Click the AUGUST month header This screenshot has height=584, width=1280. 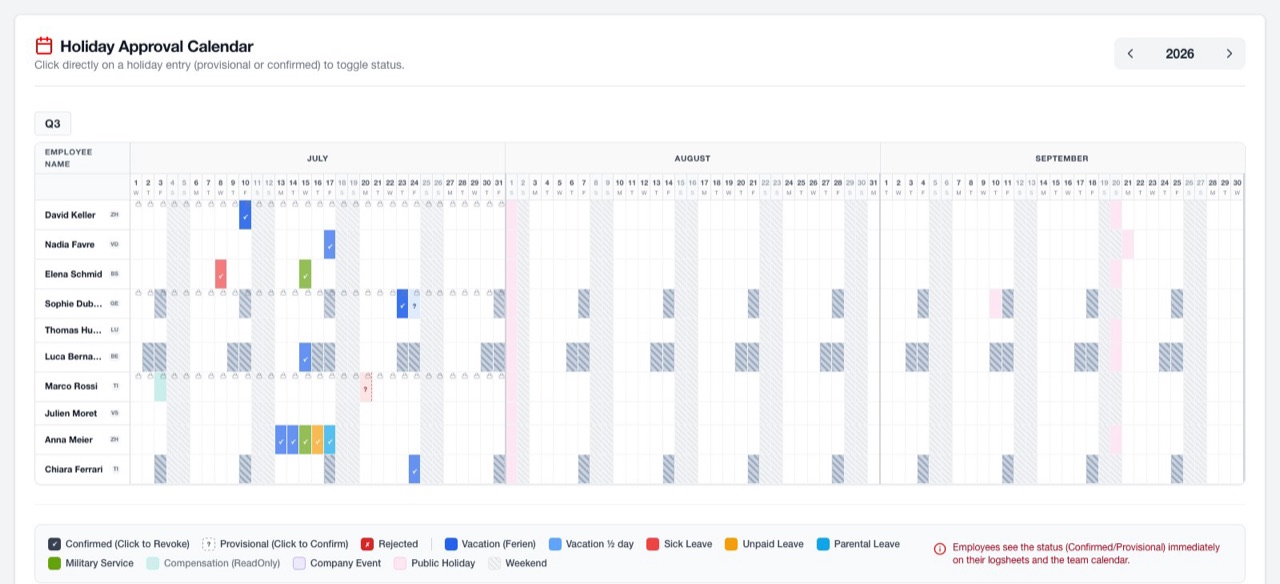click(692, 158)
